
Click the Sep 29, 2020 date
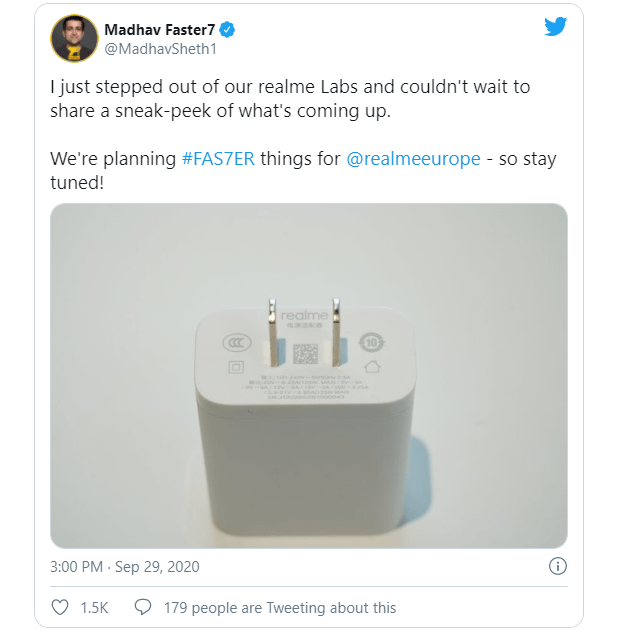pyautogui.click(x=157, y=567)
